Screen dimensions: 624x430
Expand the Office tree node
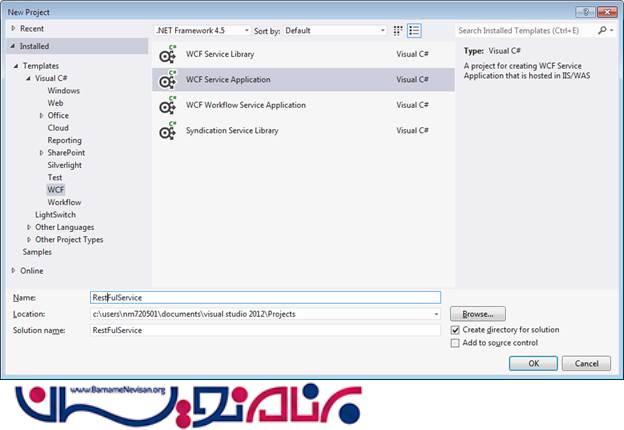(41, 116)
